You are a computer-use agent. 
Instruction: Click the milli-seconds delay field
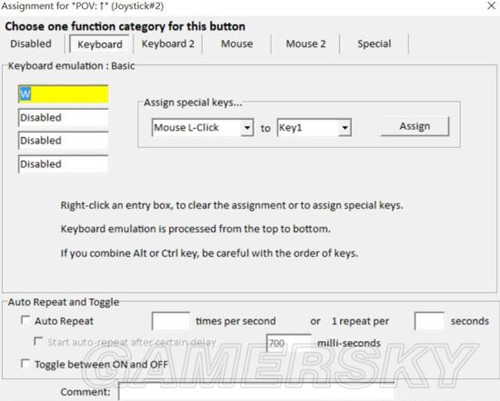pyautogui.click(x=289, y=343)
